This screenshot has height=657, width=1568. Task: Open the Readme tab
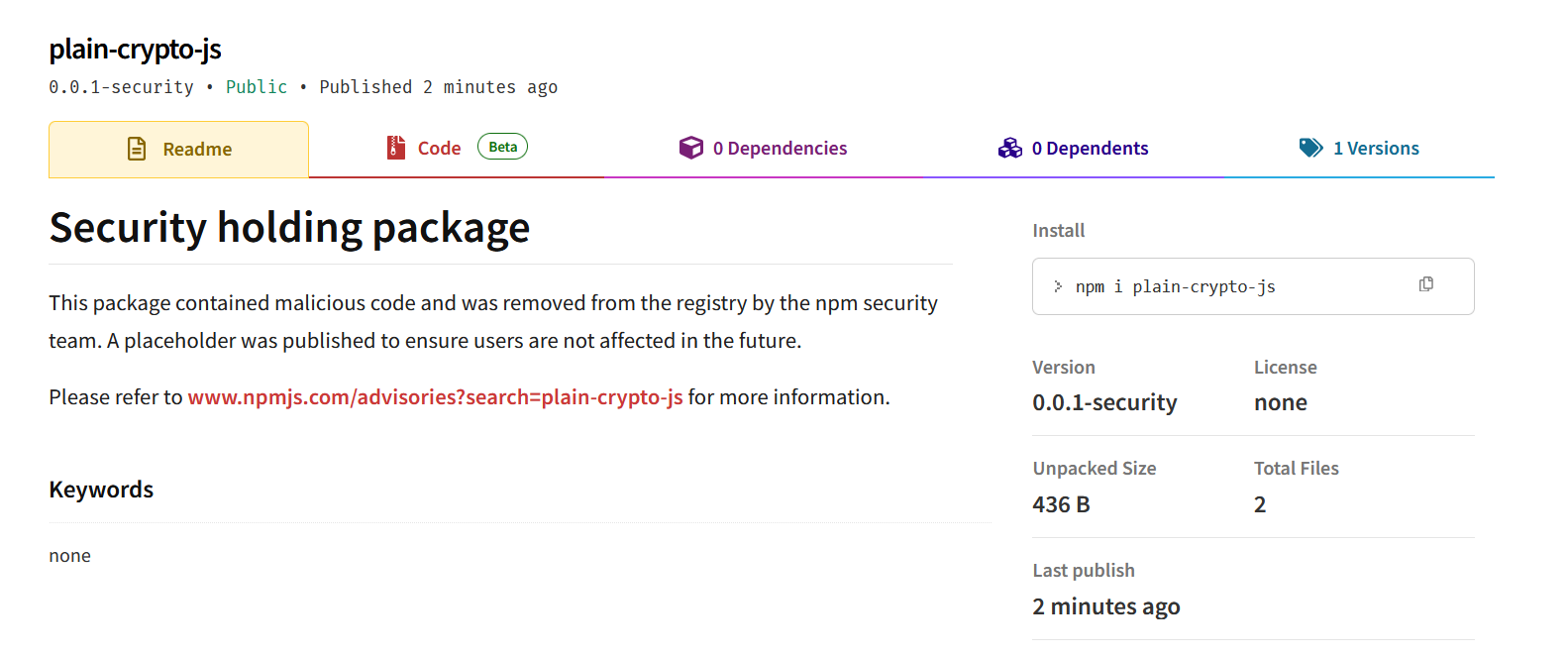pos(197,150)
